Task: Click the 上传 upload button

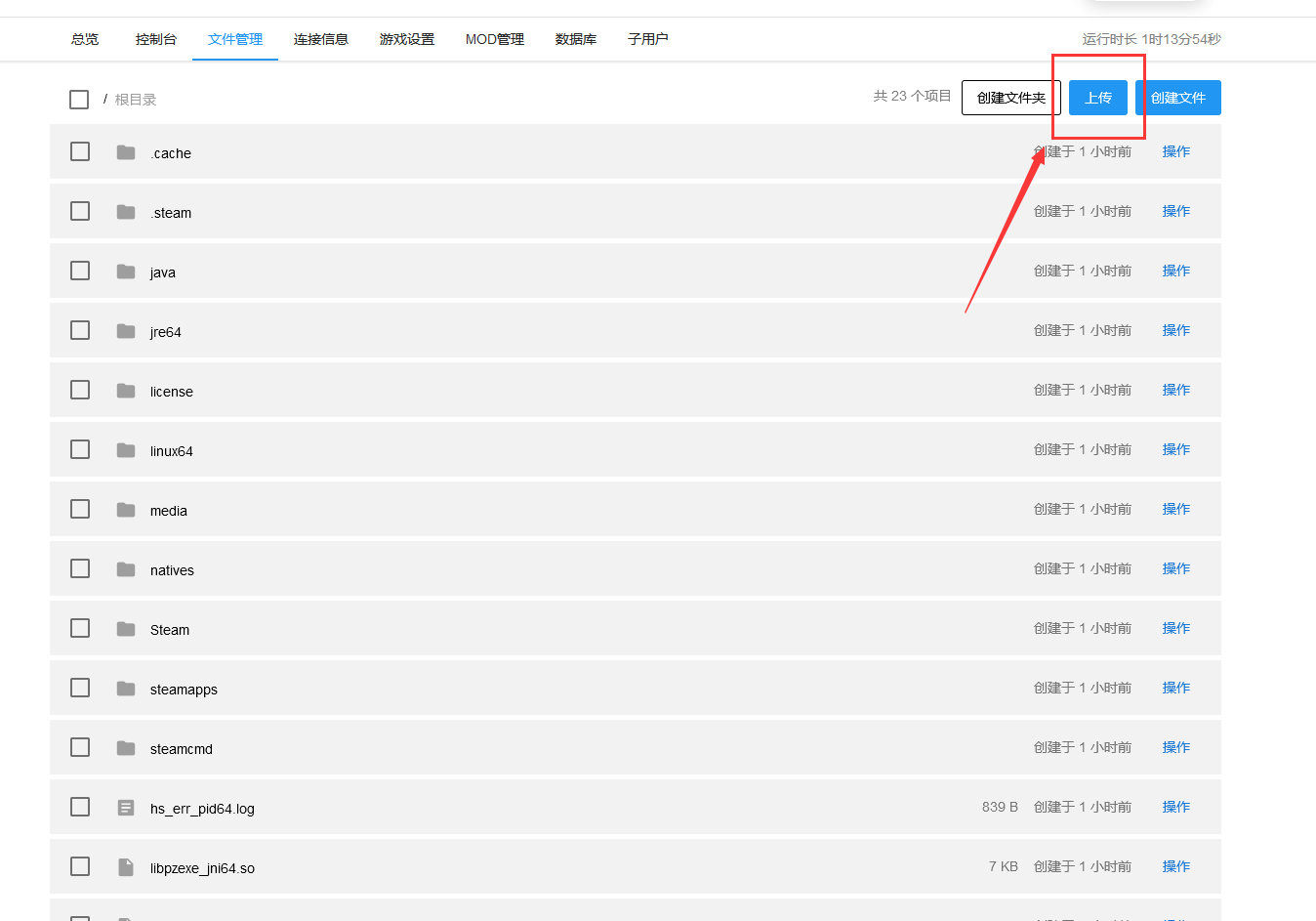Action: pyautogui.click(x=1098, y=98)
